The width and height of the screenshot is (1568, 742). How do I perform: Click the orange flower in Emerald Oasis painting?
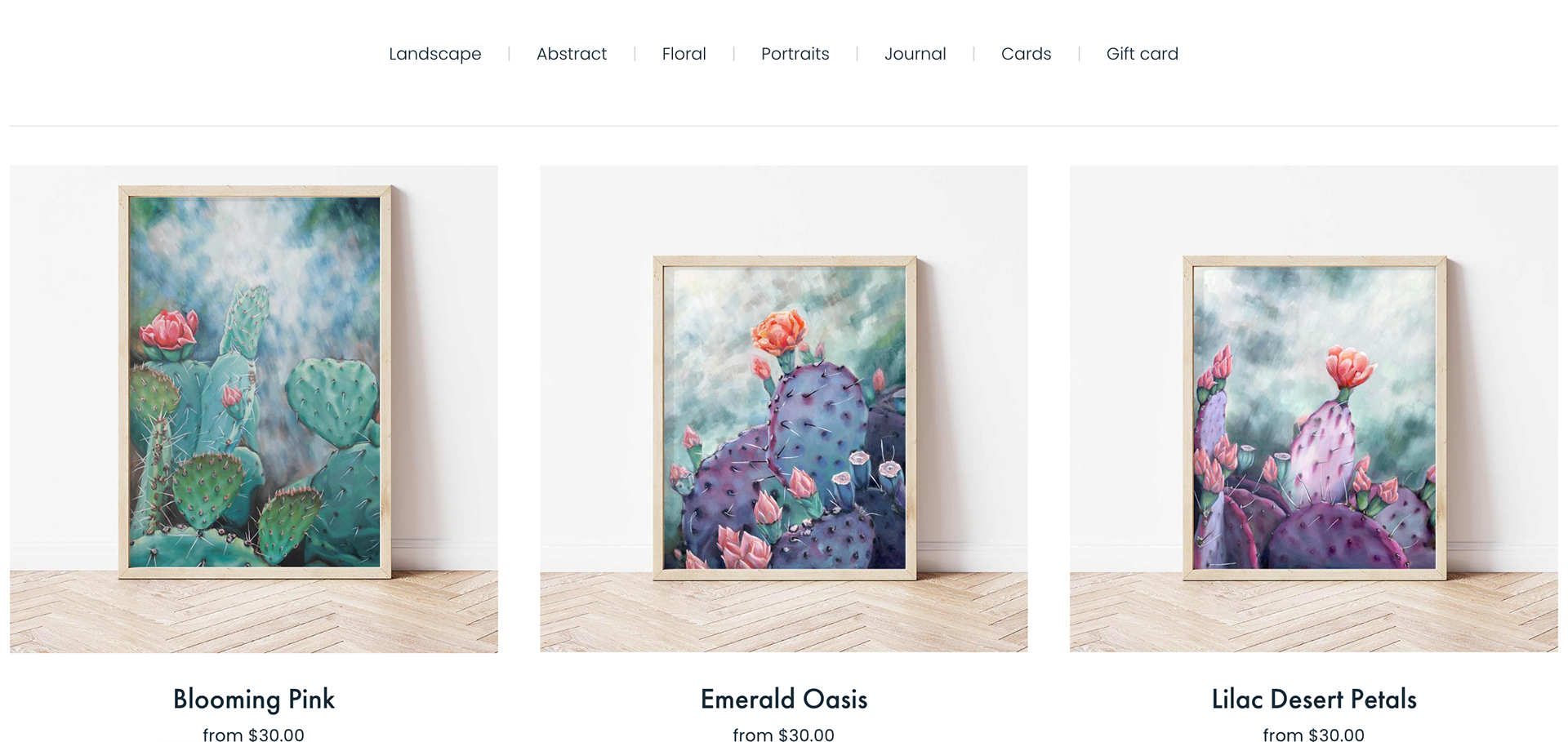coord(780,331)
